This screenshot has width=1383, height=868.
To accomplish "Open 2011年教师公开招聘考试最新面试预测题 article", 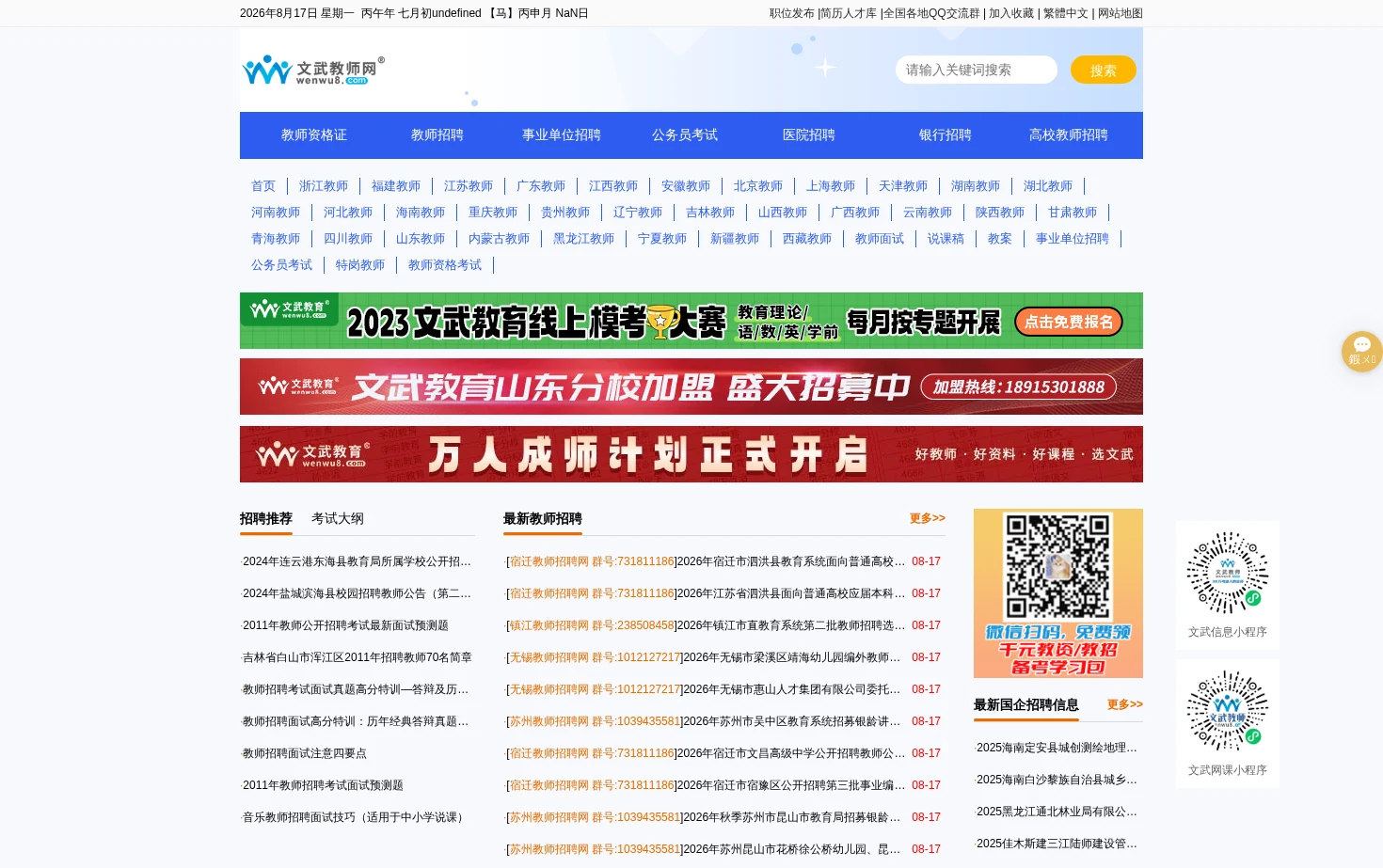I will coord(345,625).
